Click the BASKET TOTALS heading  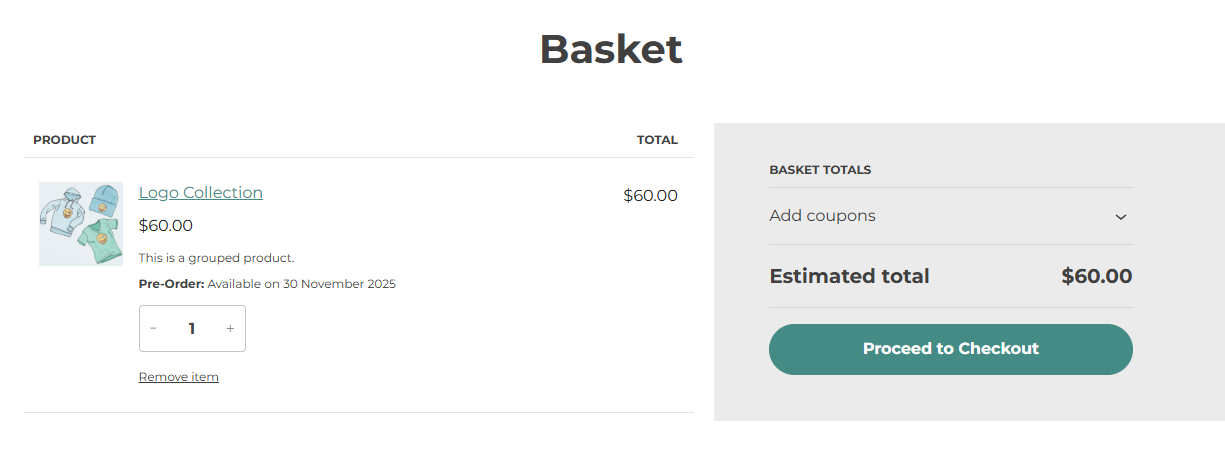(820, 170)
